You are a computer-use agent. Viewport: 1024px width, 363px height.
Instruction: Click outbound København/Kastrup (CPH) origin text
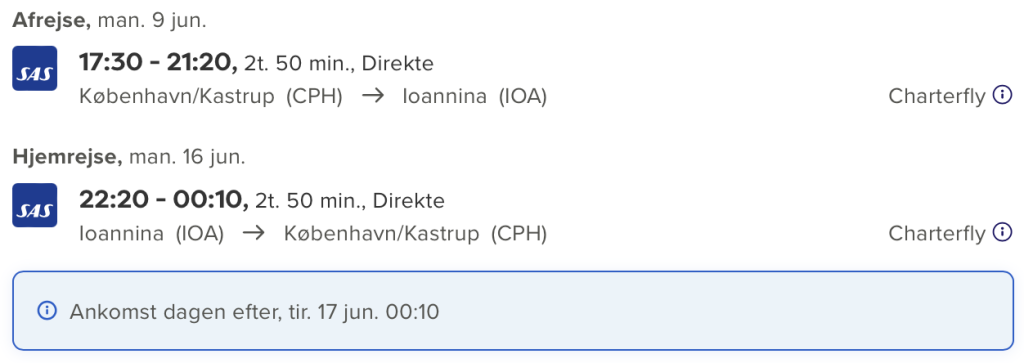[211, 97]
